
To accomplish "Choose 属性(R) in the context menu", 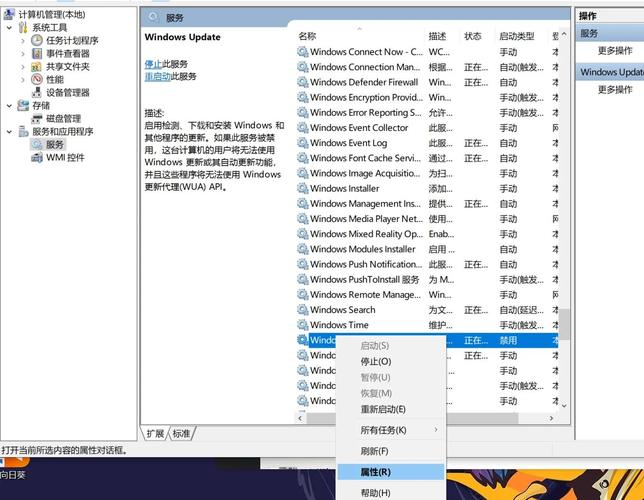I will 391,472.
